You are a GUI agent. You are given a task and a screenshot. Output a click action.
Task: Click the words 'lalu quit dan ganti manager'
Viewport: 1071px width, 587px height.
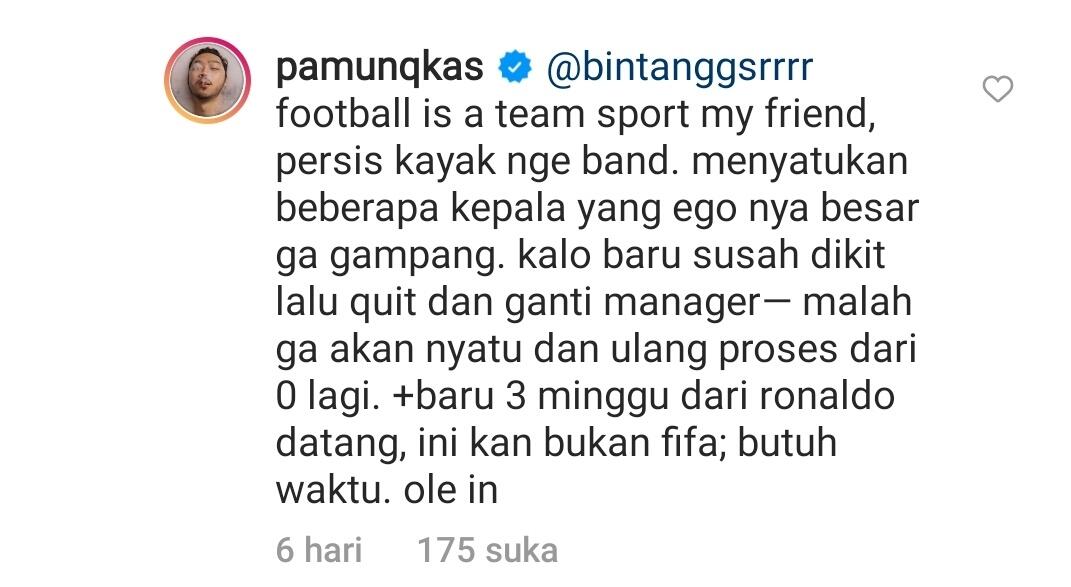pyautogui.click(x=517, y=303)
